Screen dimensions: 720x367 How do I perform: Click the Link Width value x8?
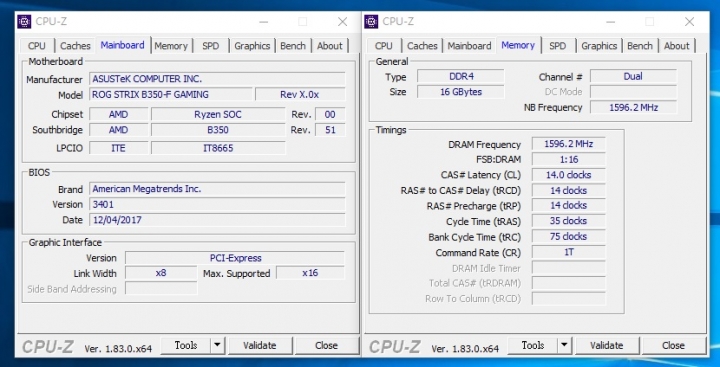point(161,273)
